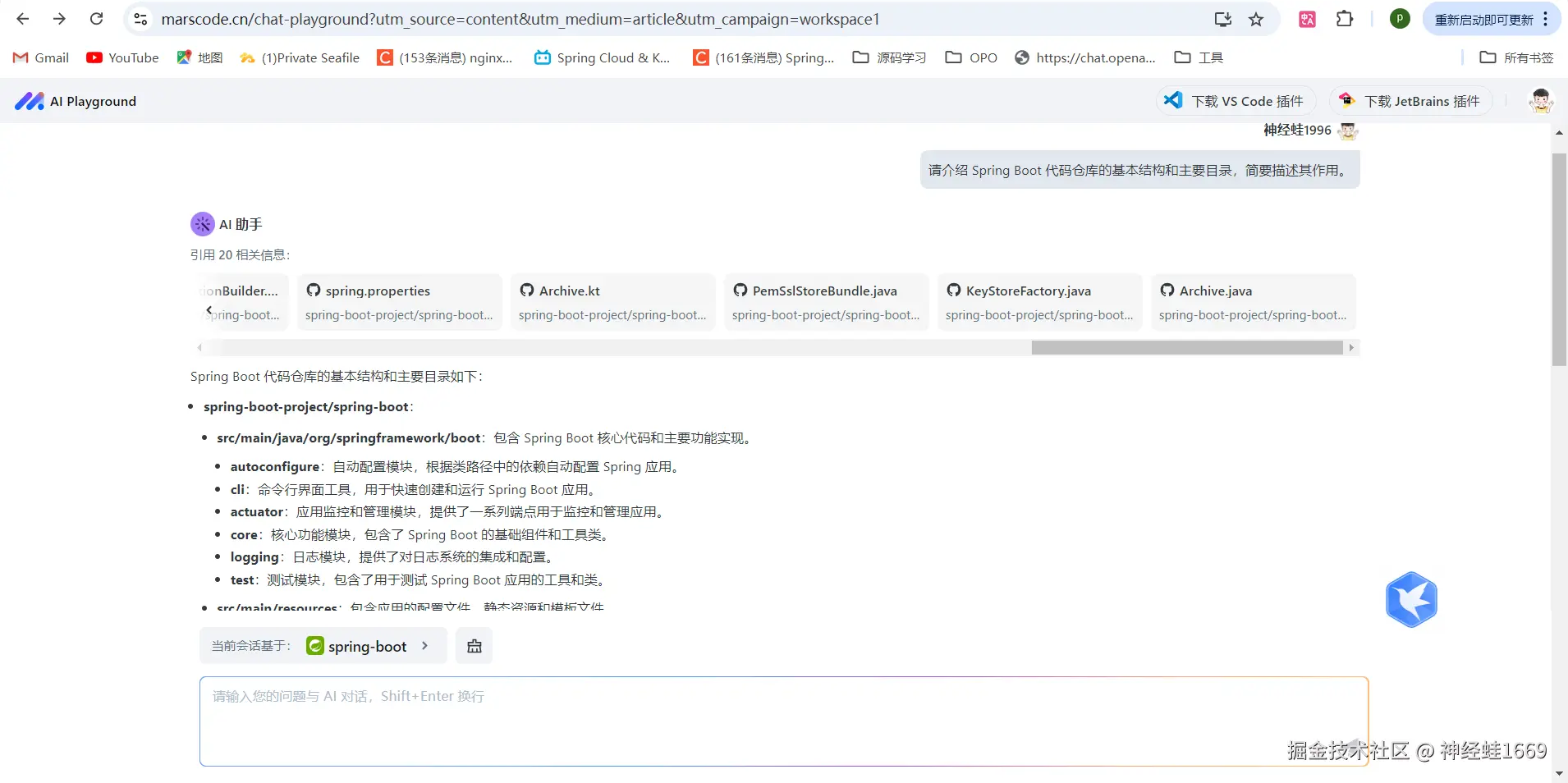This screenshot has height=783, width=1568.
Task: Click the green Spring Boot leaf icon
Action: [x=317, y=645]
